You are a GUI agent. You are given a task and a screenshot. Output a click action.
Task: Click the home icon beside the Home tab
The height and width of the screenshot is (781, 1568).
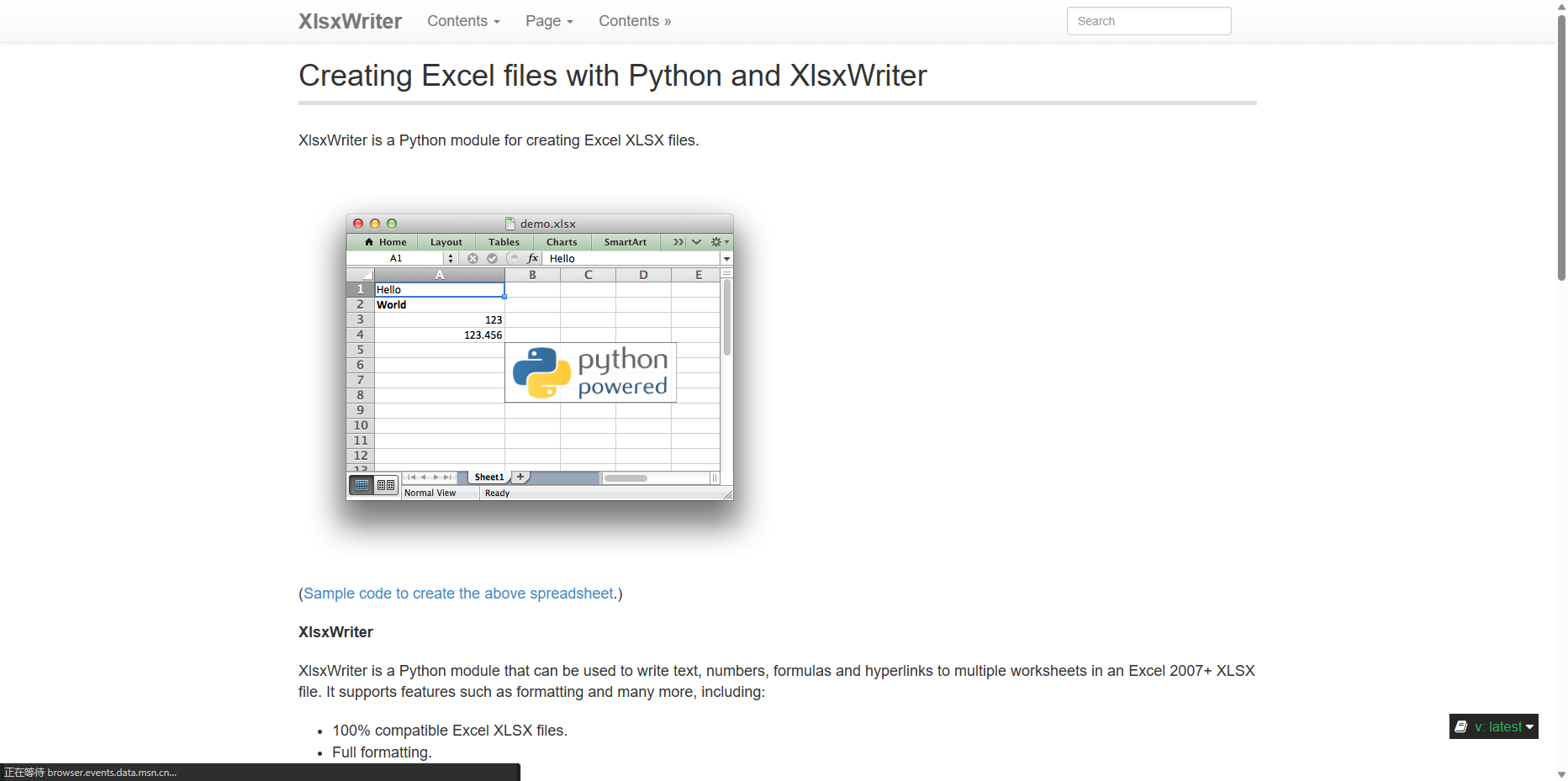coord(369,241)
